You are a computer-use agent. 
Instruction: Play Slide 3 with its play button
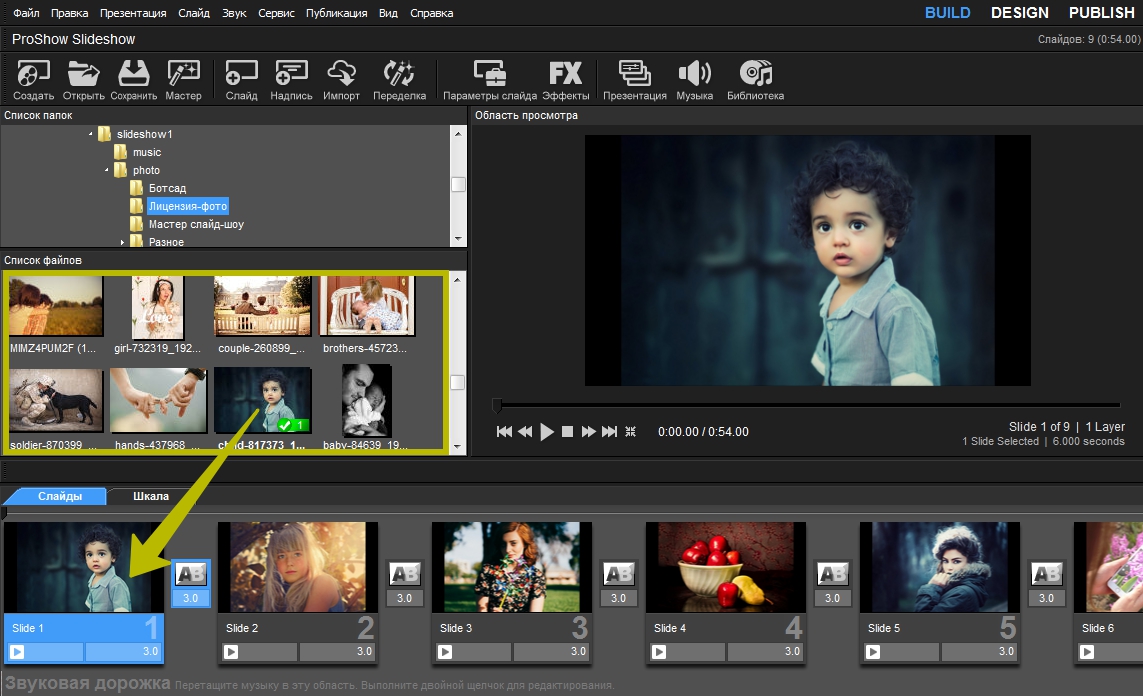point(445,652)
